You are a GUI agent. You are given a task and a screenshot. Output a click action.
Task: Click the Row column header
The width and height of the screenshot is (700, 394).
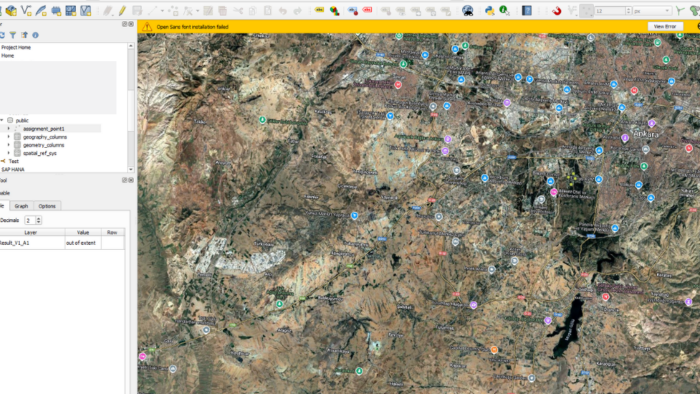coord(112,232)
